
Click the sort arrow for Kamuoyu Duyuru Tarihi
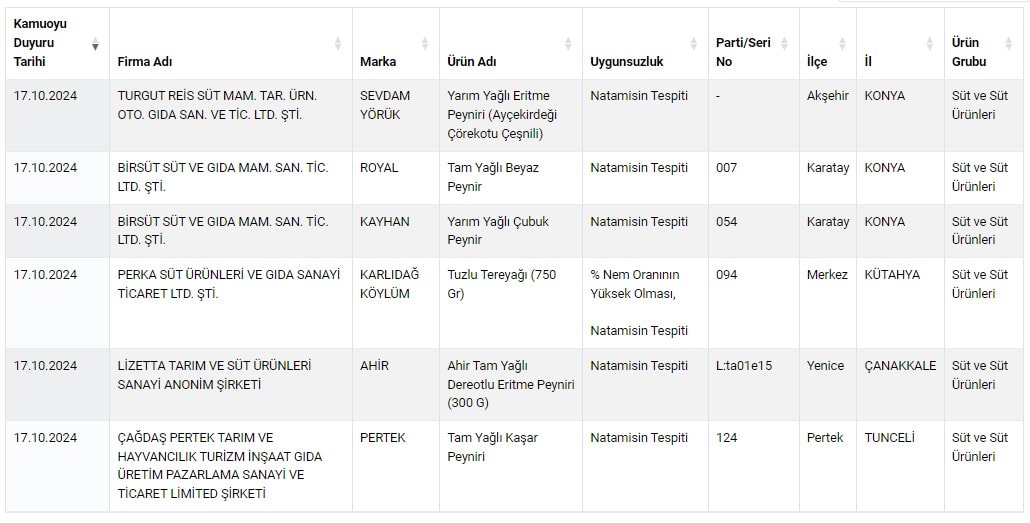pos(95,45)
